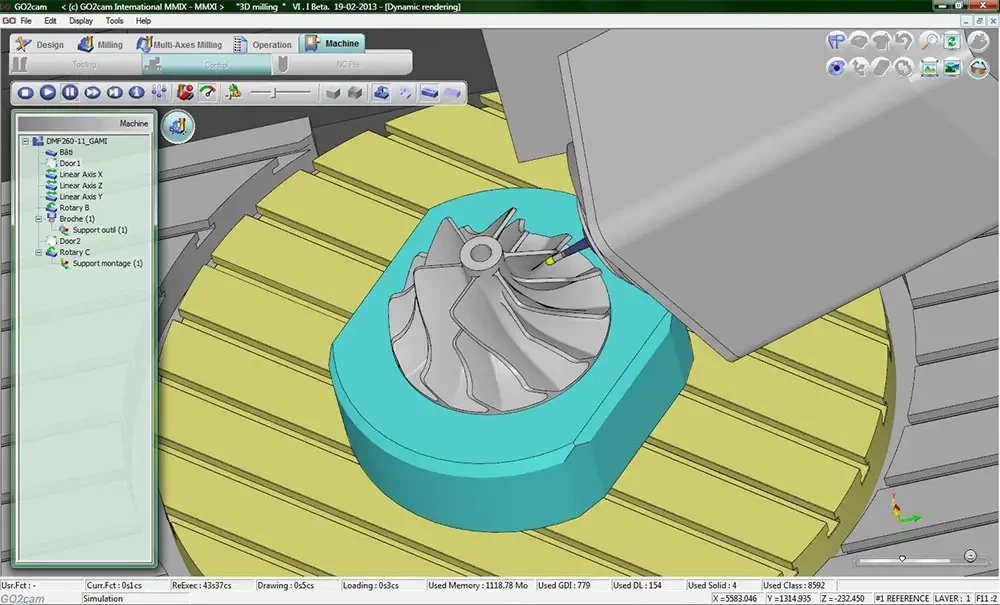Image resolution: width=1000 pixels, height=605 pixels.
Task: Click the undo arrow icon
Action: (x=904, y=42)
